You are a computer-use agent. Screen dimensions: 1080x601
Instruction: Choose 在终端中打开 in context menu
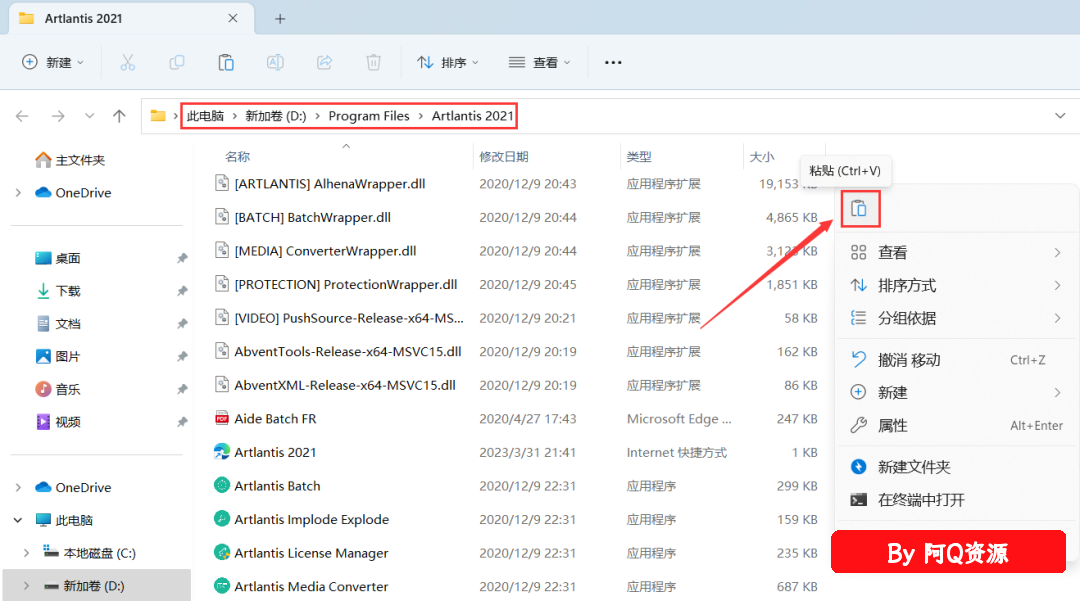[x=957, y=500]
